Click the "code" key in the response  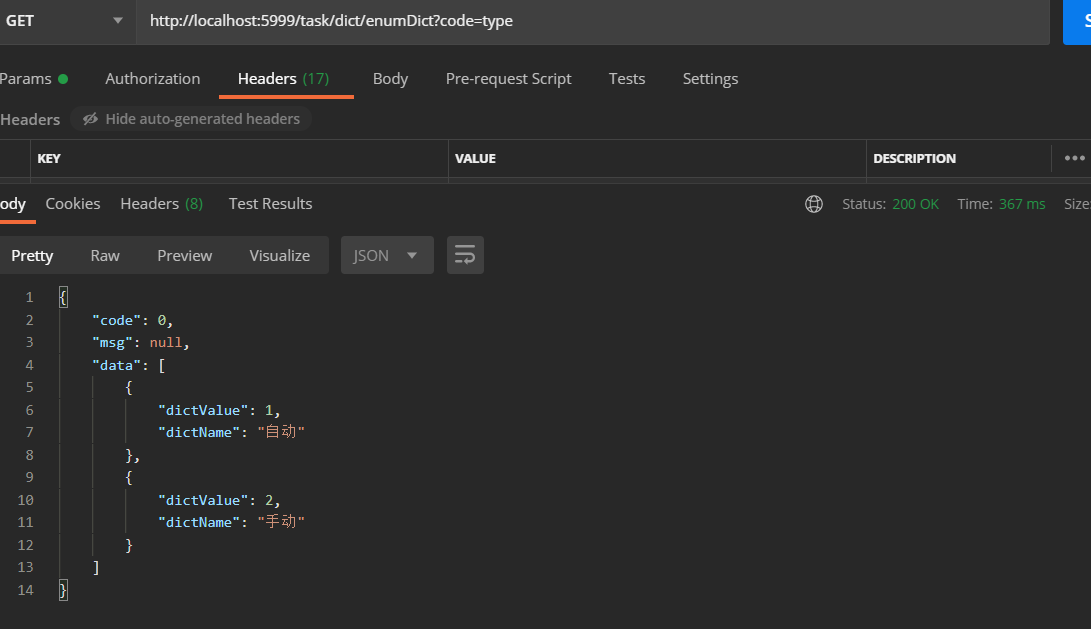click(x=117, y=320)
